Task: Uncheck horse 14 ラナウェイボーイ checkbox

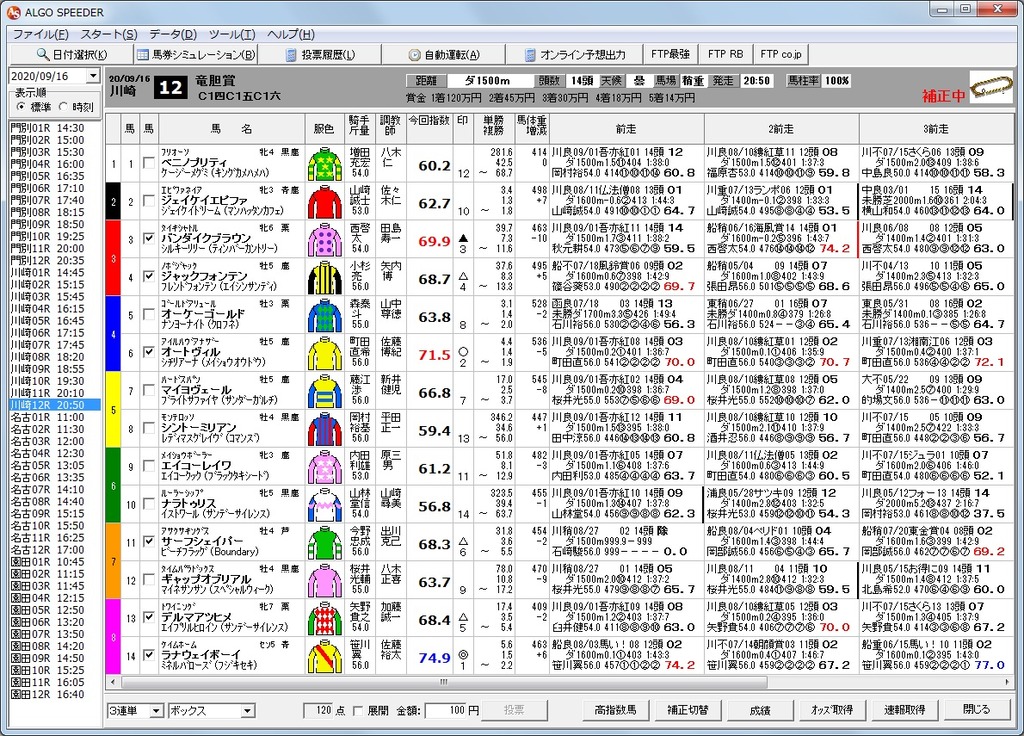Action: [149, 655]
